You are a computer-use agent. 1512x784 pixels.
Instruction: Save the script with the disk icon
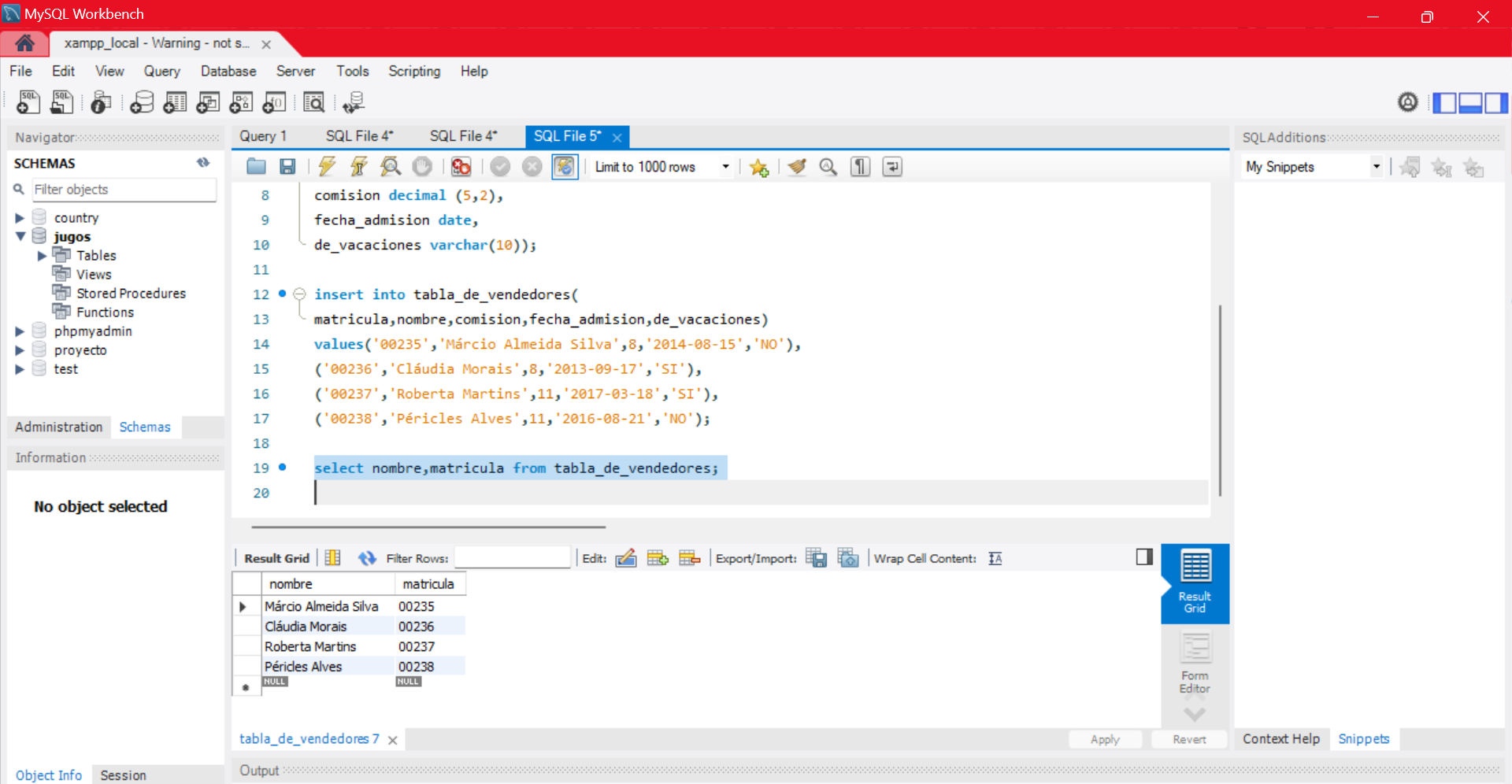pyautogui.click(x=287, y=166)
